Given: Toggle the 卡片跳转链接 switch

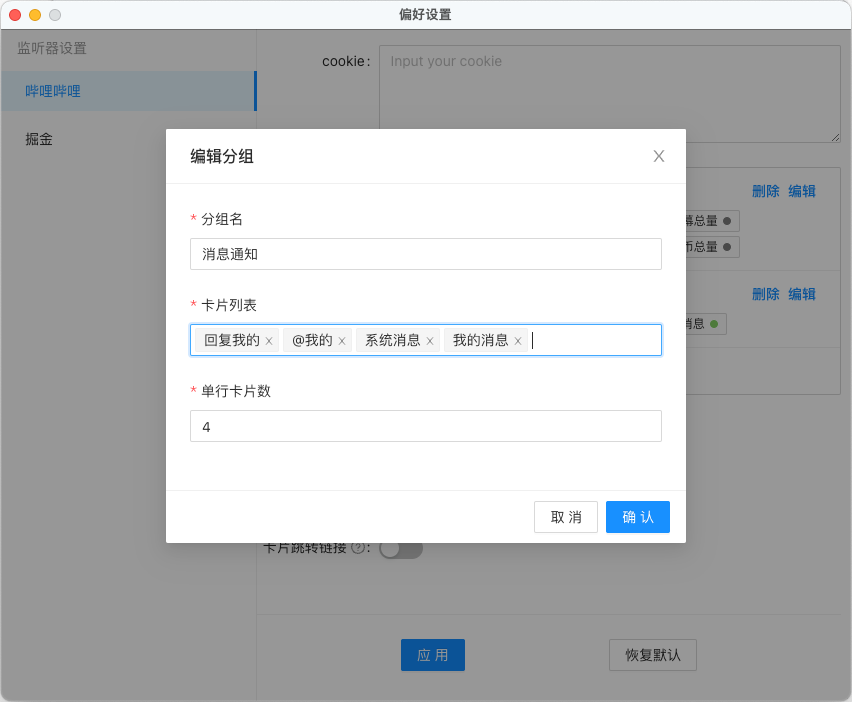Looking at the screenshot, I should [401, 549].
